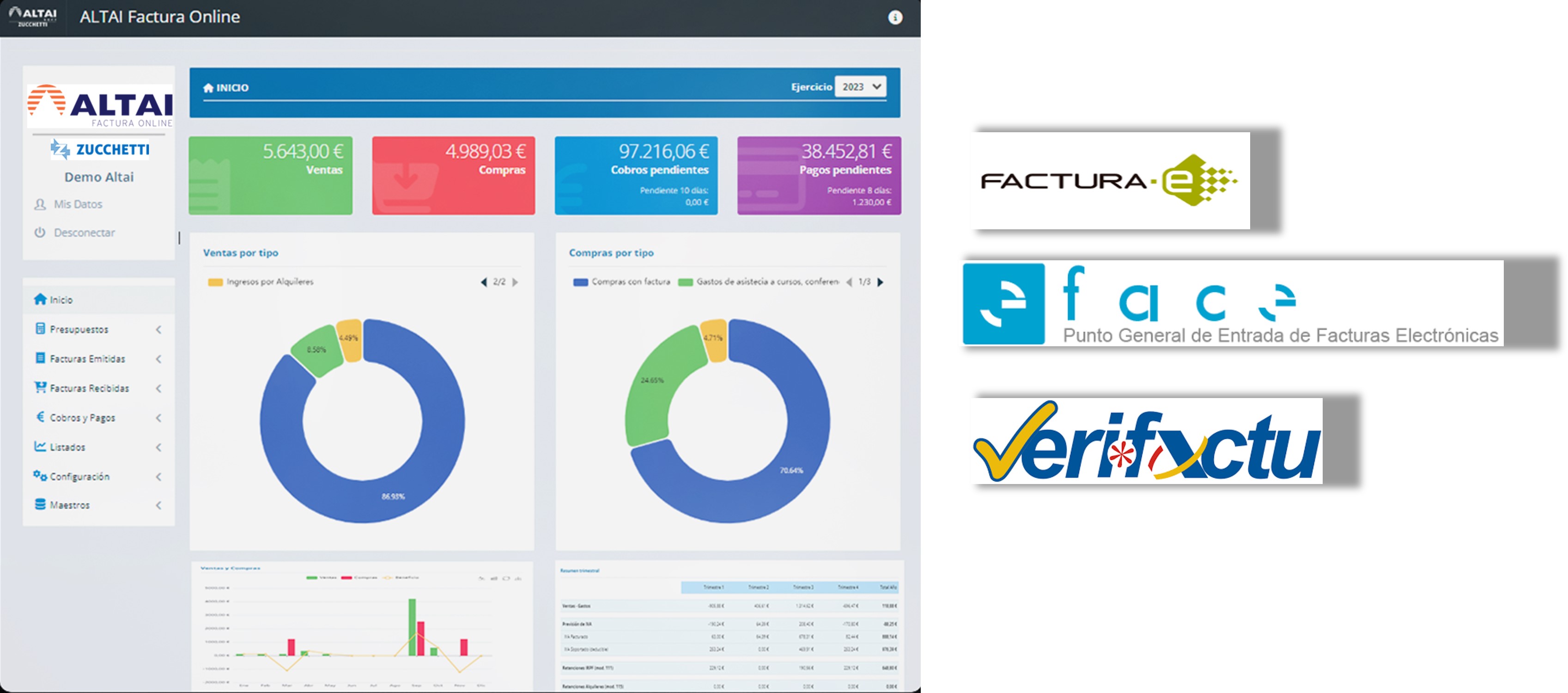1568x693 pixels.
Task: Toggle the Beneficio series legend in bar chart
Action: 401,577
